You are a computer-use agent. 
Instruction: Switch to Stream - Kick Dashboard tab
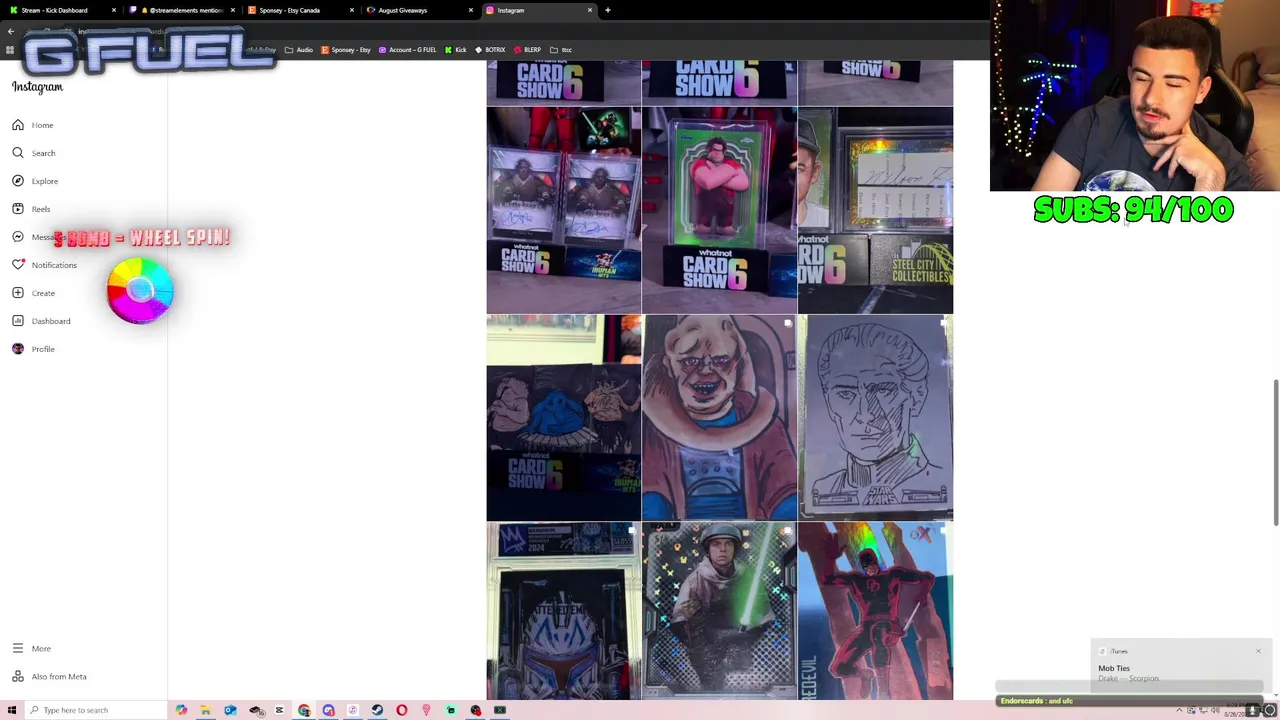[60, 10]
